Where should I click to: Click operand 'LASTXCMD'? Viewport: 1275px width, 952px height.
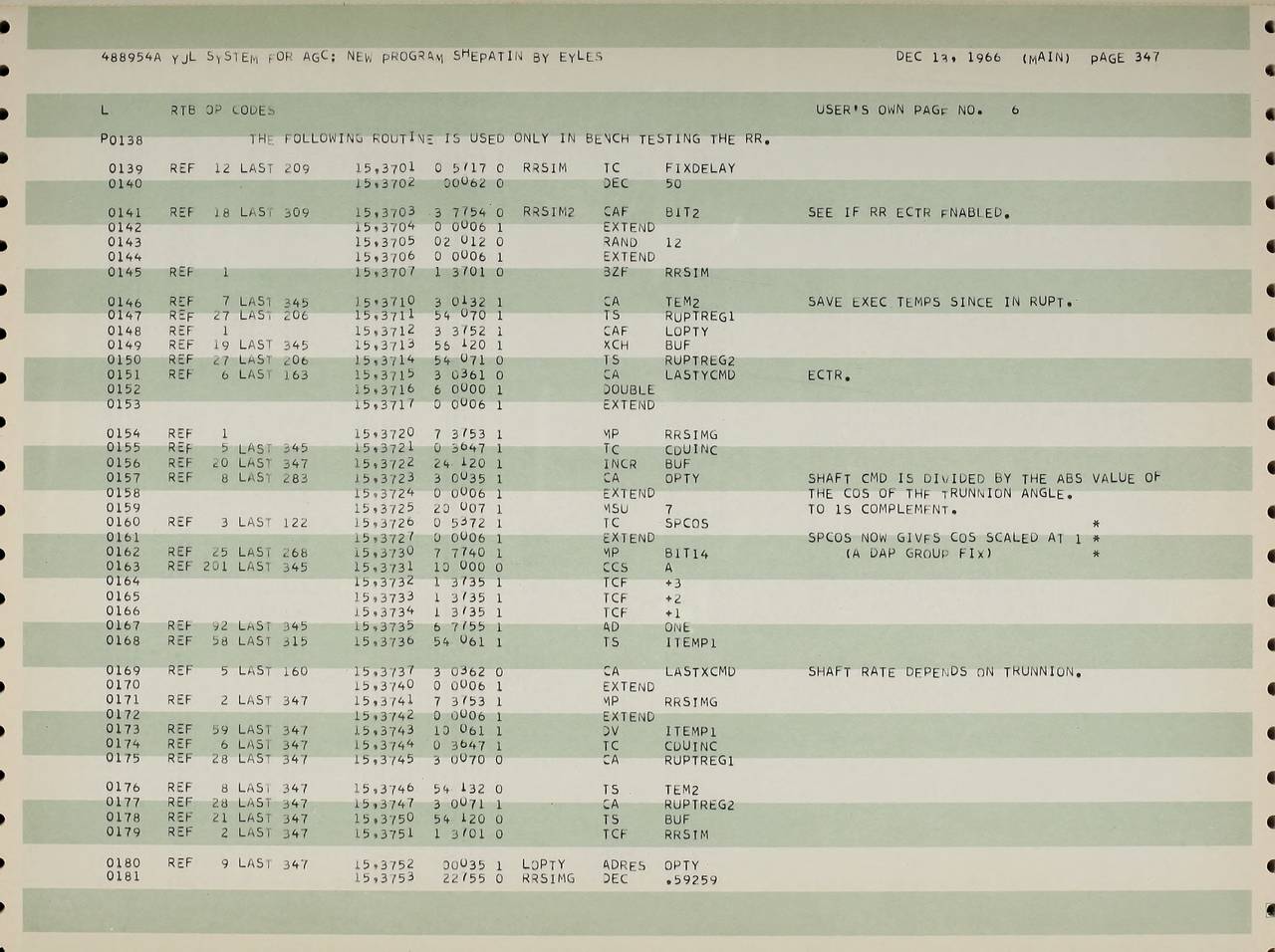[x=699, y=671]
